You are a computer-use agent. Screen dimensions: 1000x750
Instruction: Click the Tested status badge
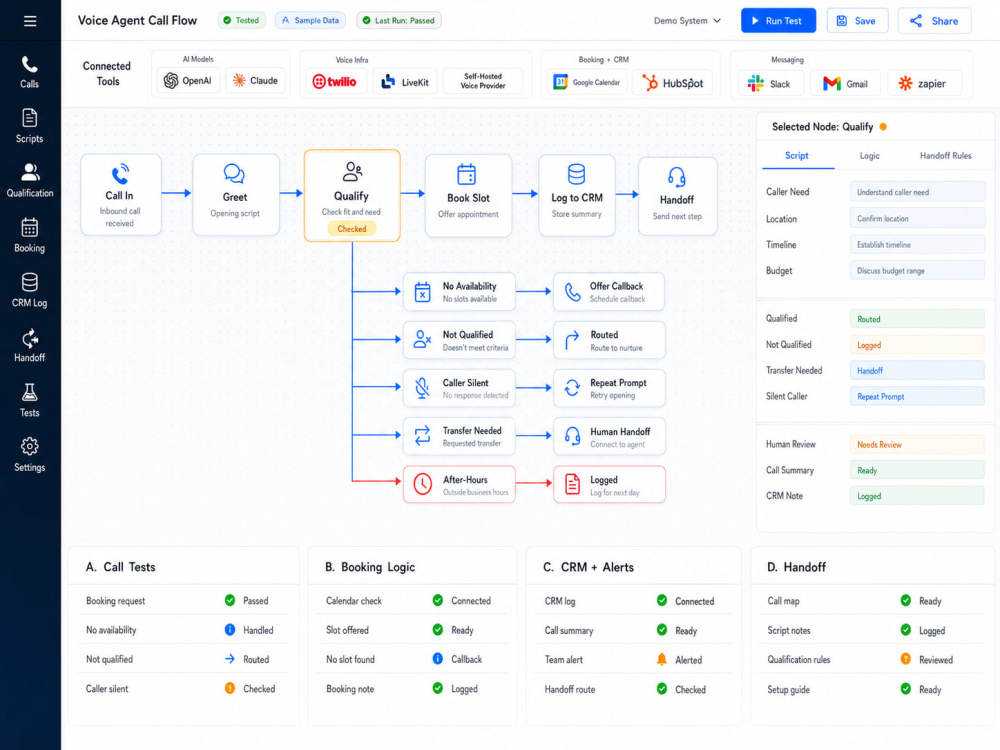(242, 20)
